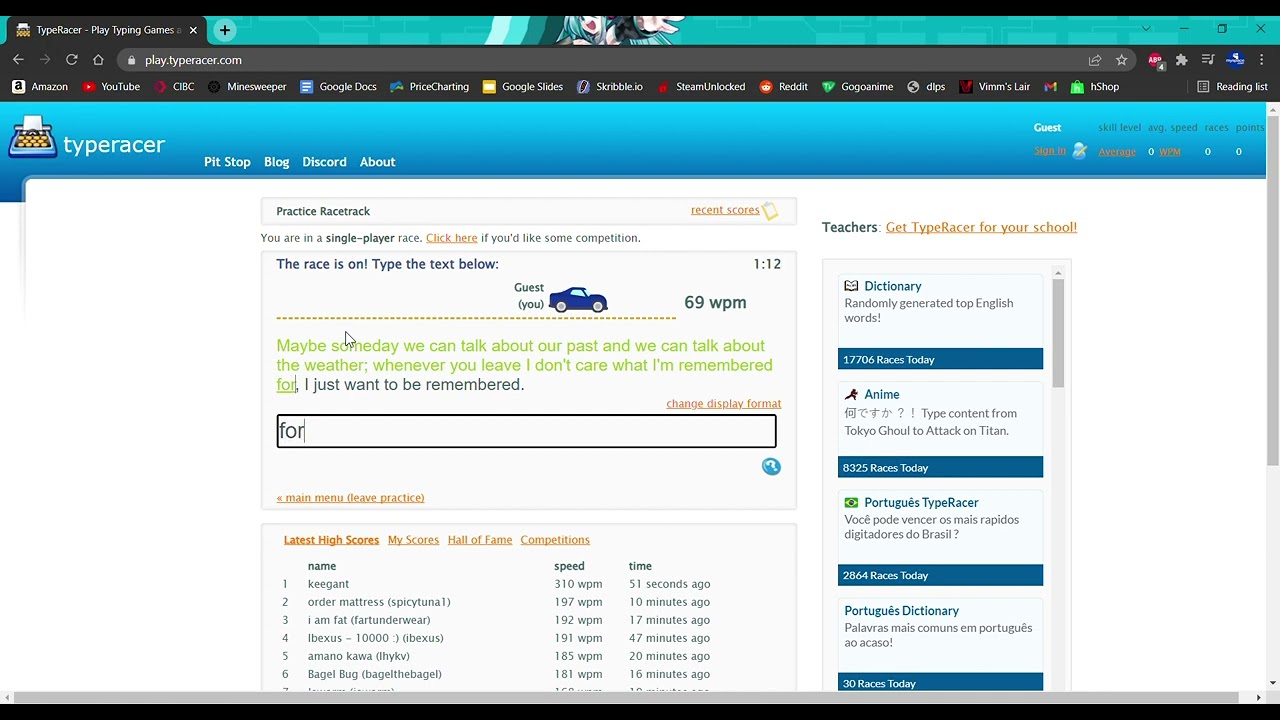Click the skill level icon beside Sign In

pyautogui.click(x=1080, y=151)
